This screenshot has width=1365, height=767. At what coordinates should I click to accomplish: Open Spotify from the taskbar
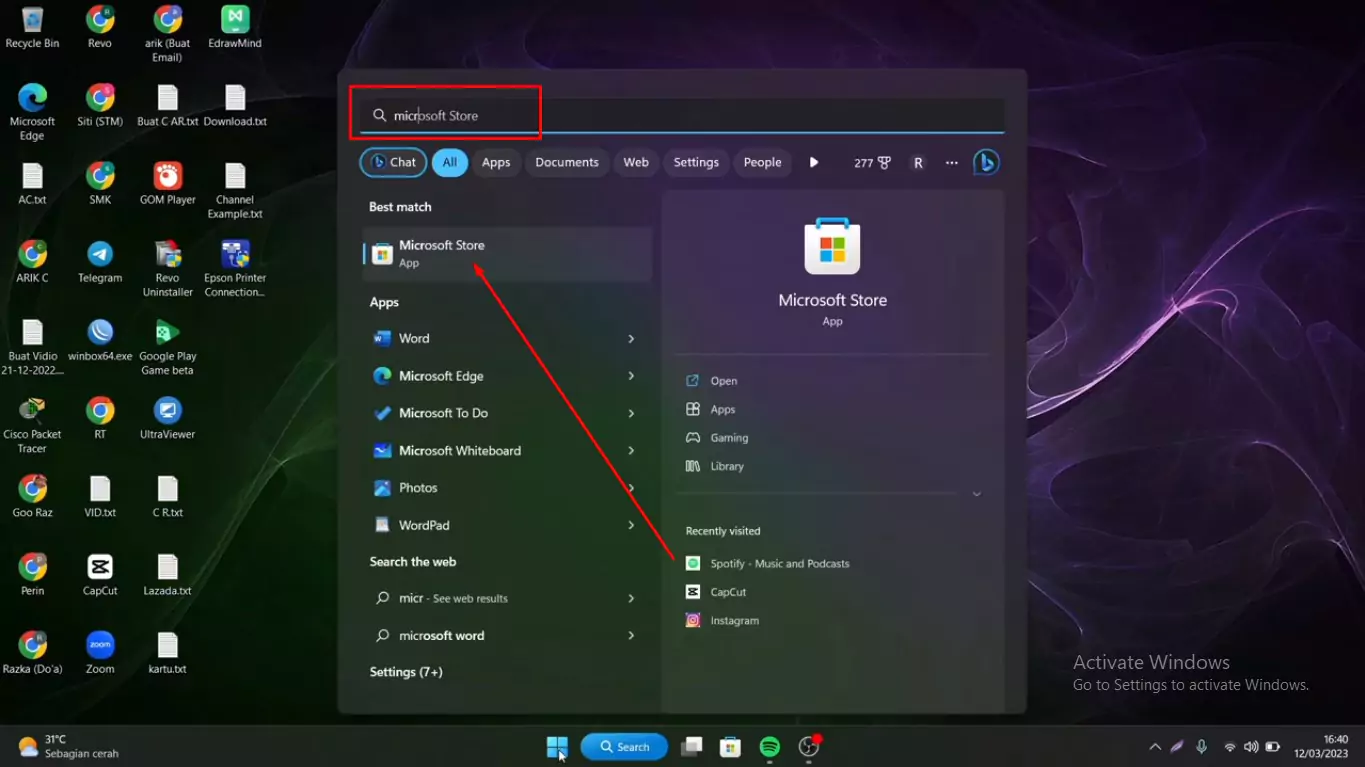pyautogui.click(x=770, y=747)
